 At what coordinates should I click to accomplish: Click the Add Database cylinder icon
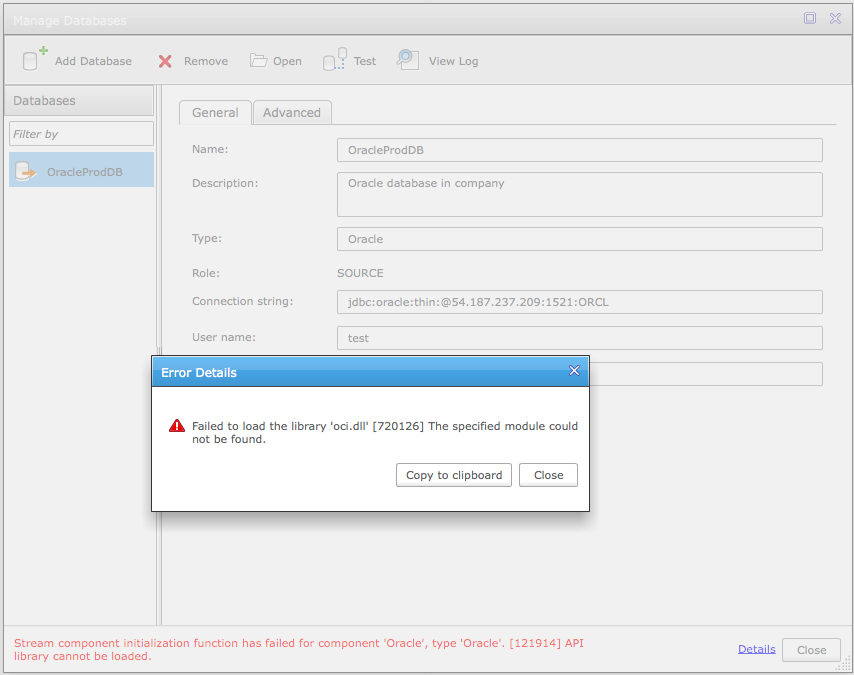coord(35,59)
